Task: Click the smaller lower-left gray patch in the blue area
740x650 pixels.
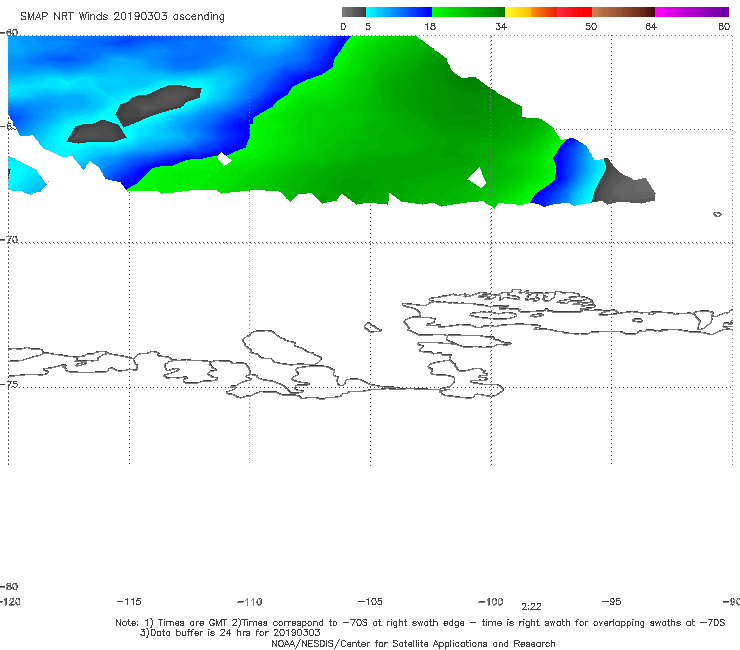Action: [96, 132]
